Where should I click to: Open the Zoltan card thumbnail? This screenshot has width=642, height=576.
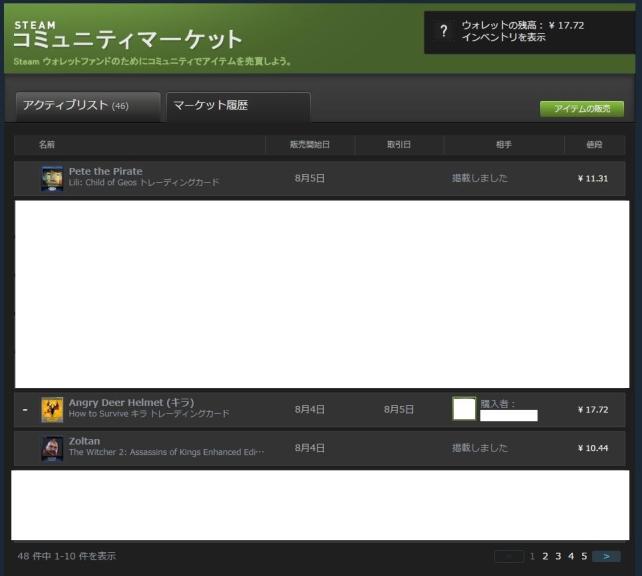[52, 448]
